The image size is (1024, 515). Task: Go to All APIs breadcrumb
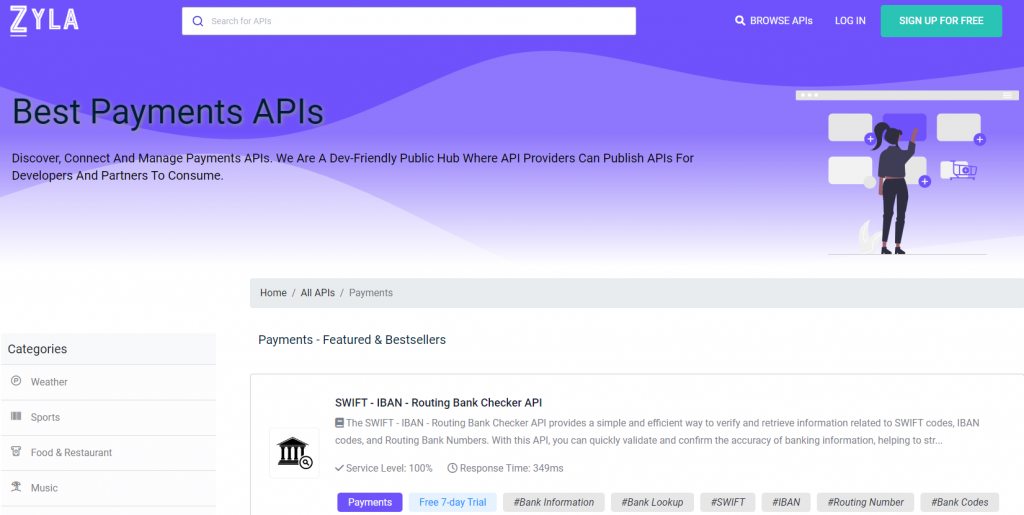click(x=317, y=293)
